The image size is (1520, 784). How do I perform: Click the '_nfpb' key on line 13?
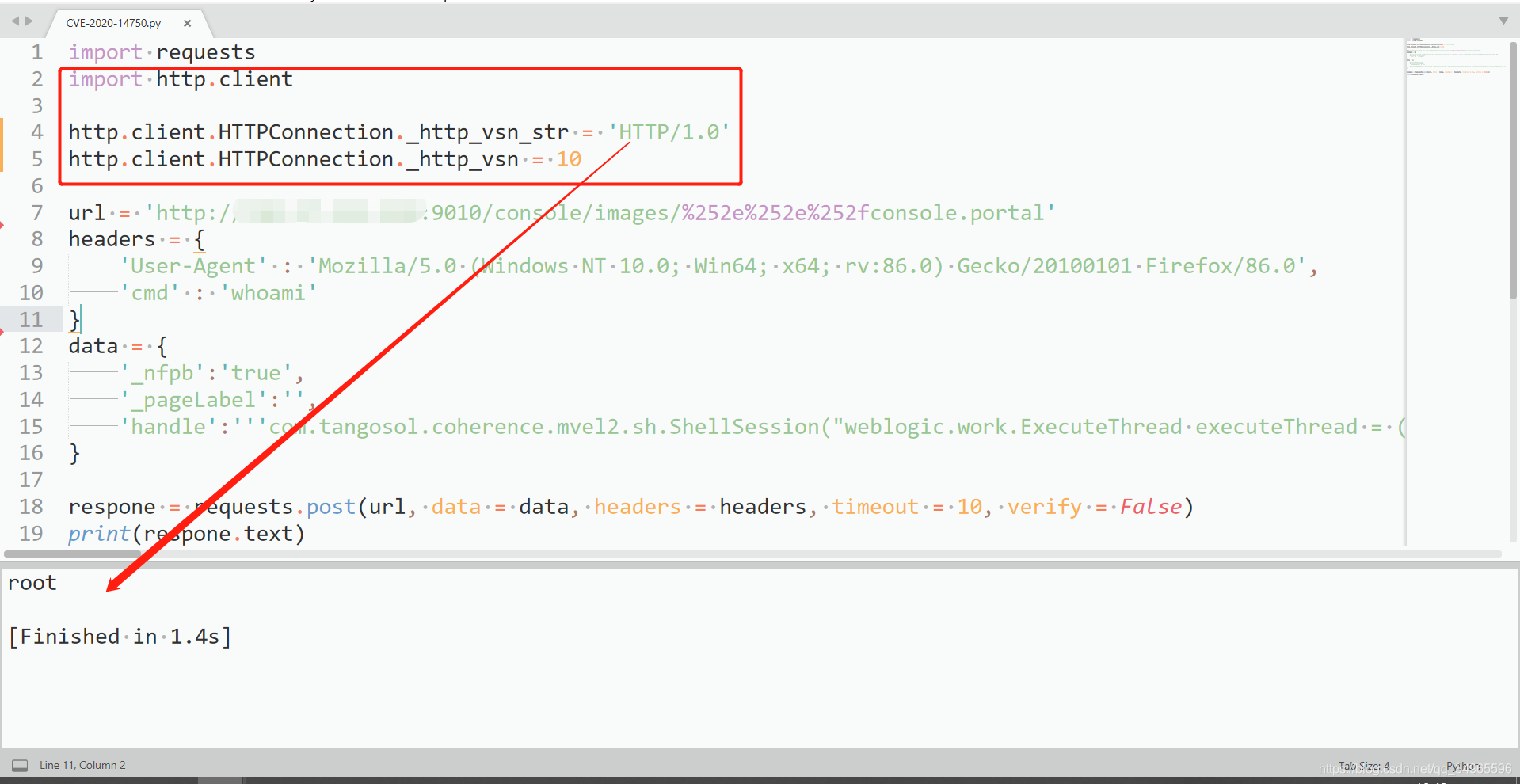tap(162, 373)
